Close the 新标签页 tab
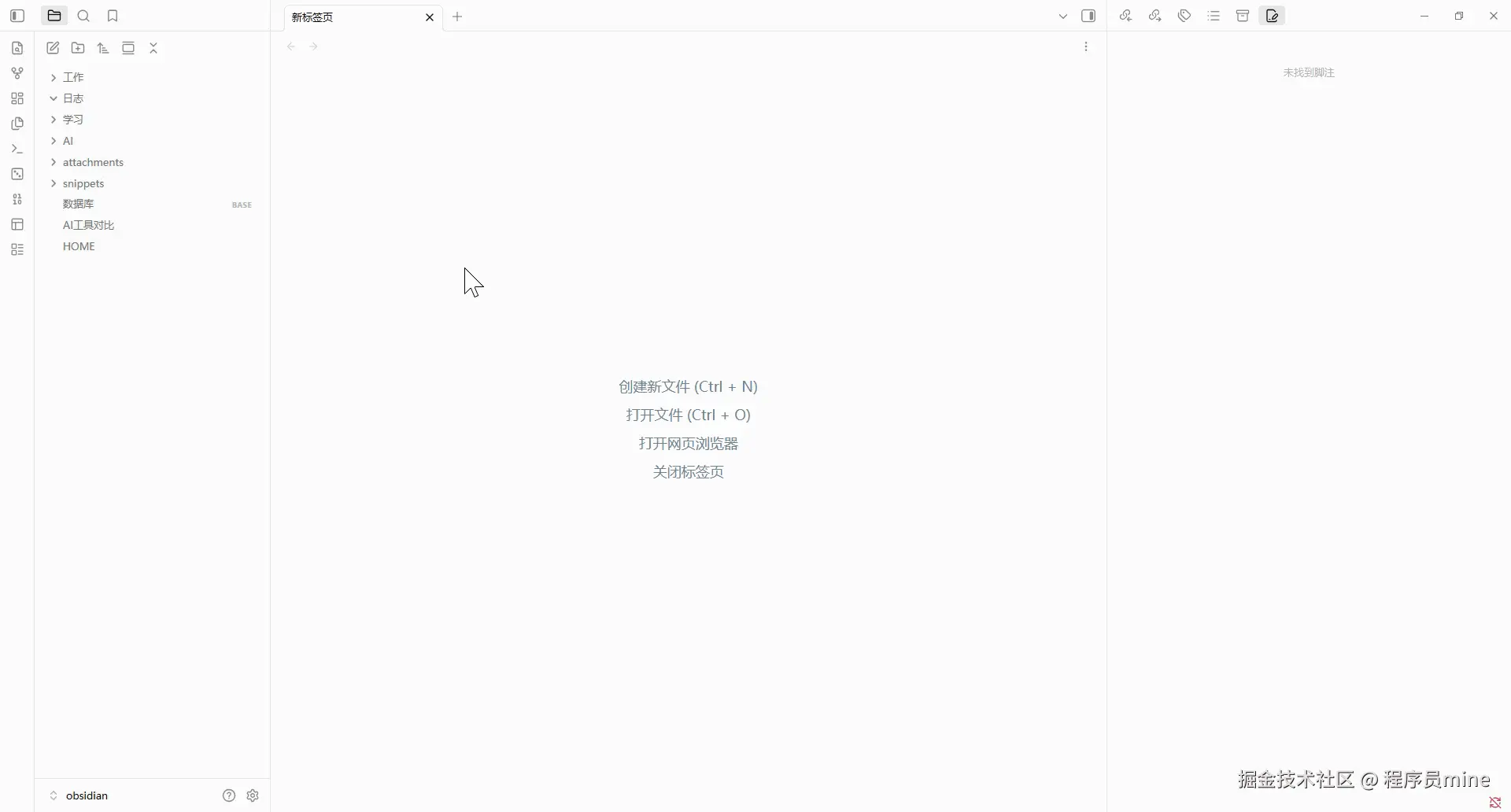 [x=430, y=17]
